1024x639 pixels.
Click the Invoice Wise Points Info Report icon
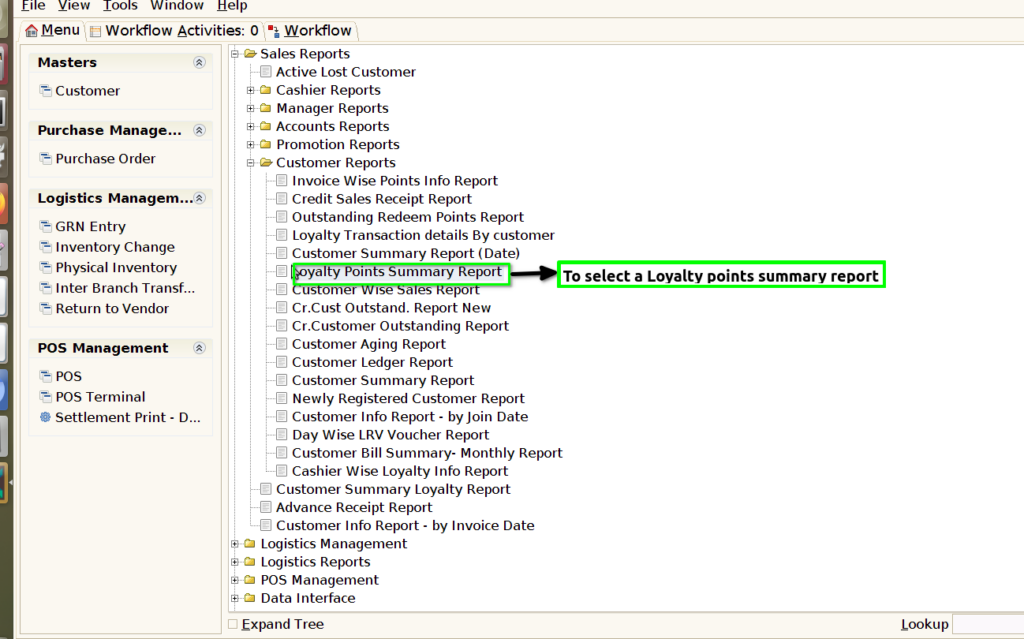pyautogui.click(x=281, y=180)
